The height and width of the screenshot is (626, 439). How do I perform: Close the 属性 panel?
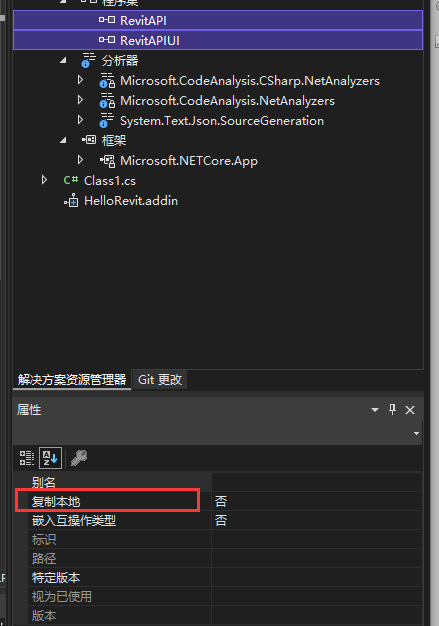(410, 410)
